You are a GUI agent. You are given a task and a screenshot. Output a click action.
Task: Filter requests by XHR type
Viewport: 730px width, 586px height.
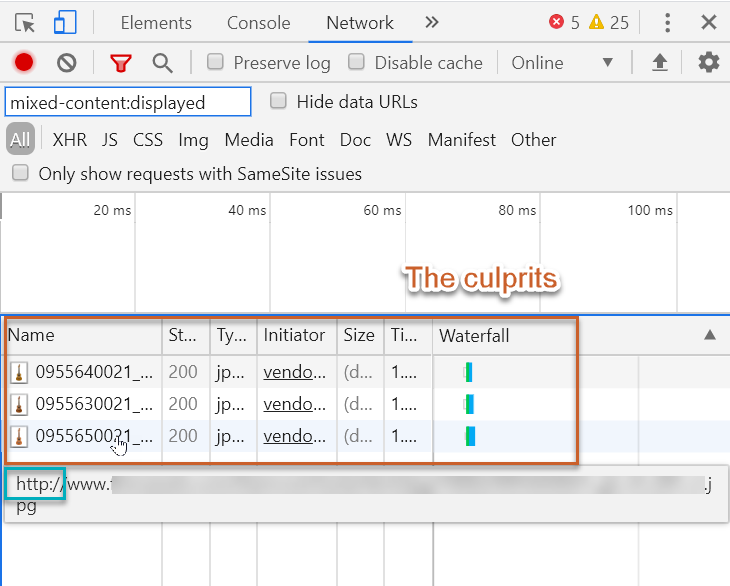[x=70, y=140]
